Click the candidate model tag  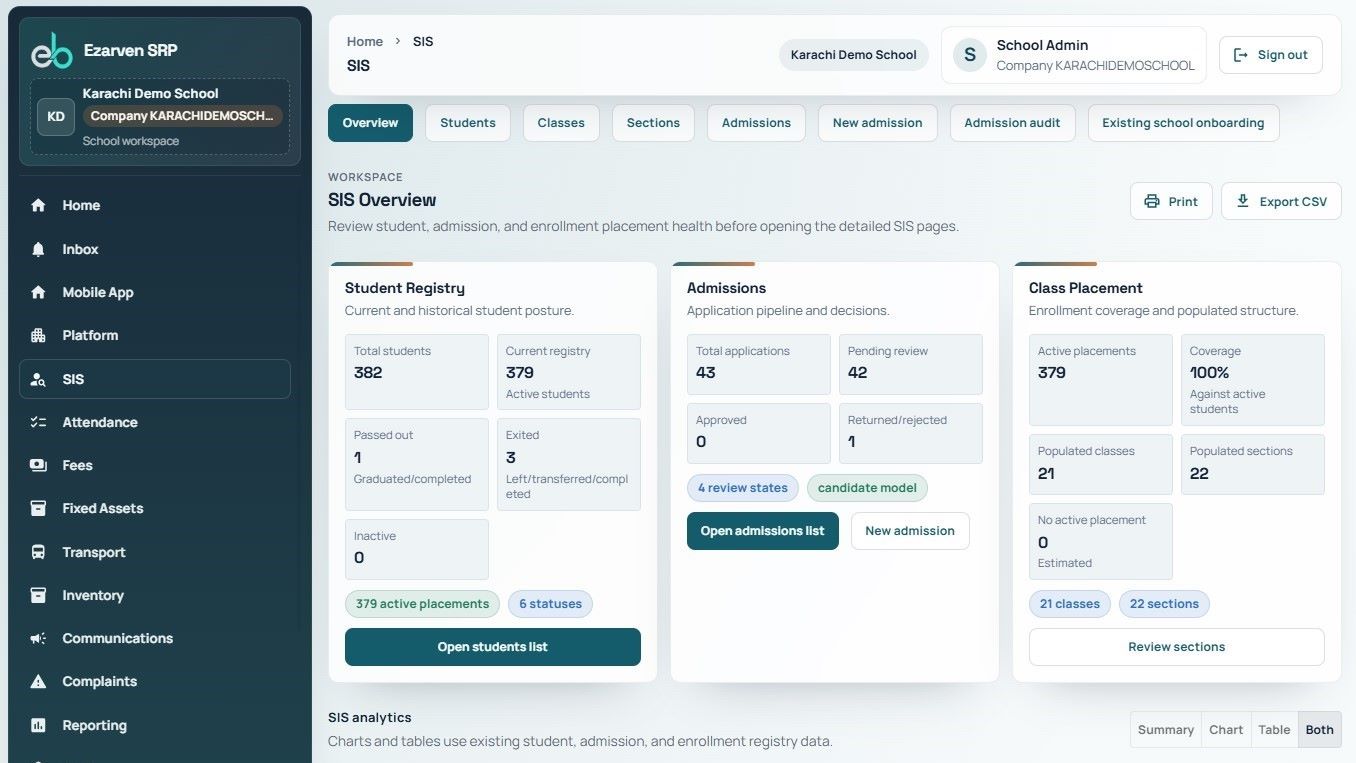(x=867, y=488)
